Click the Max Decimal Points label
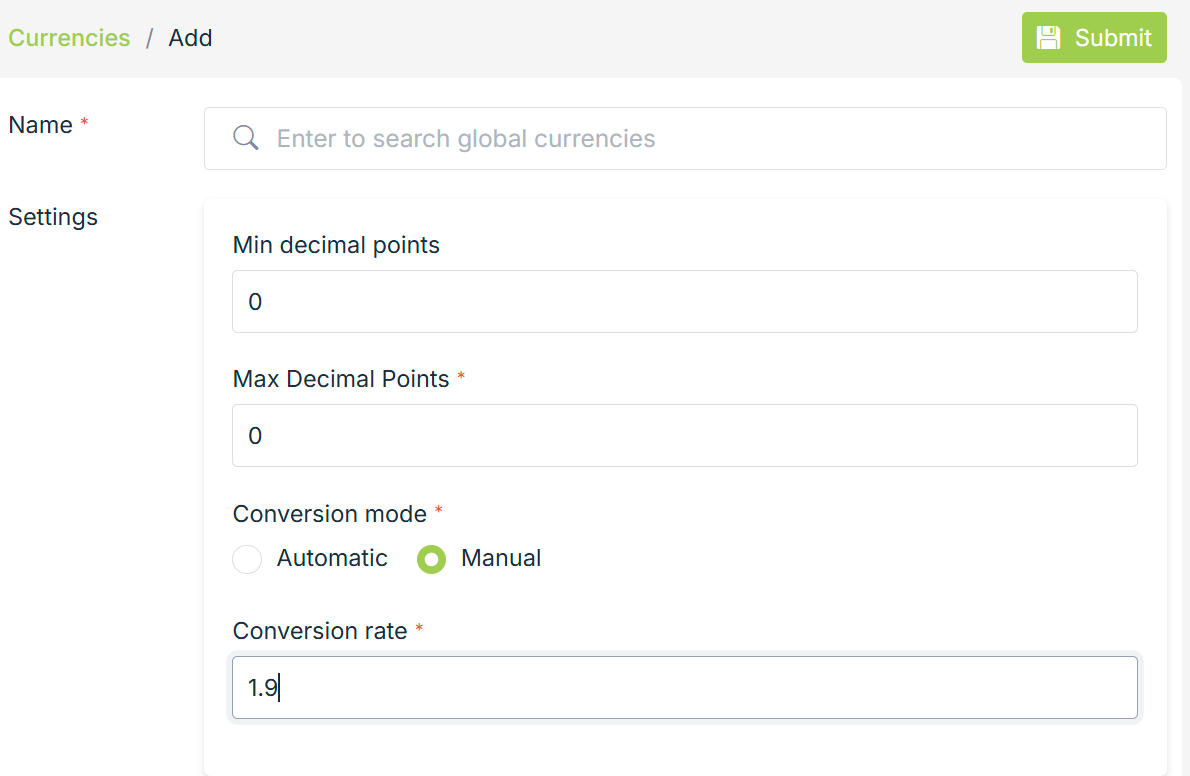 pos(341,379)
